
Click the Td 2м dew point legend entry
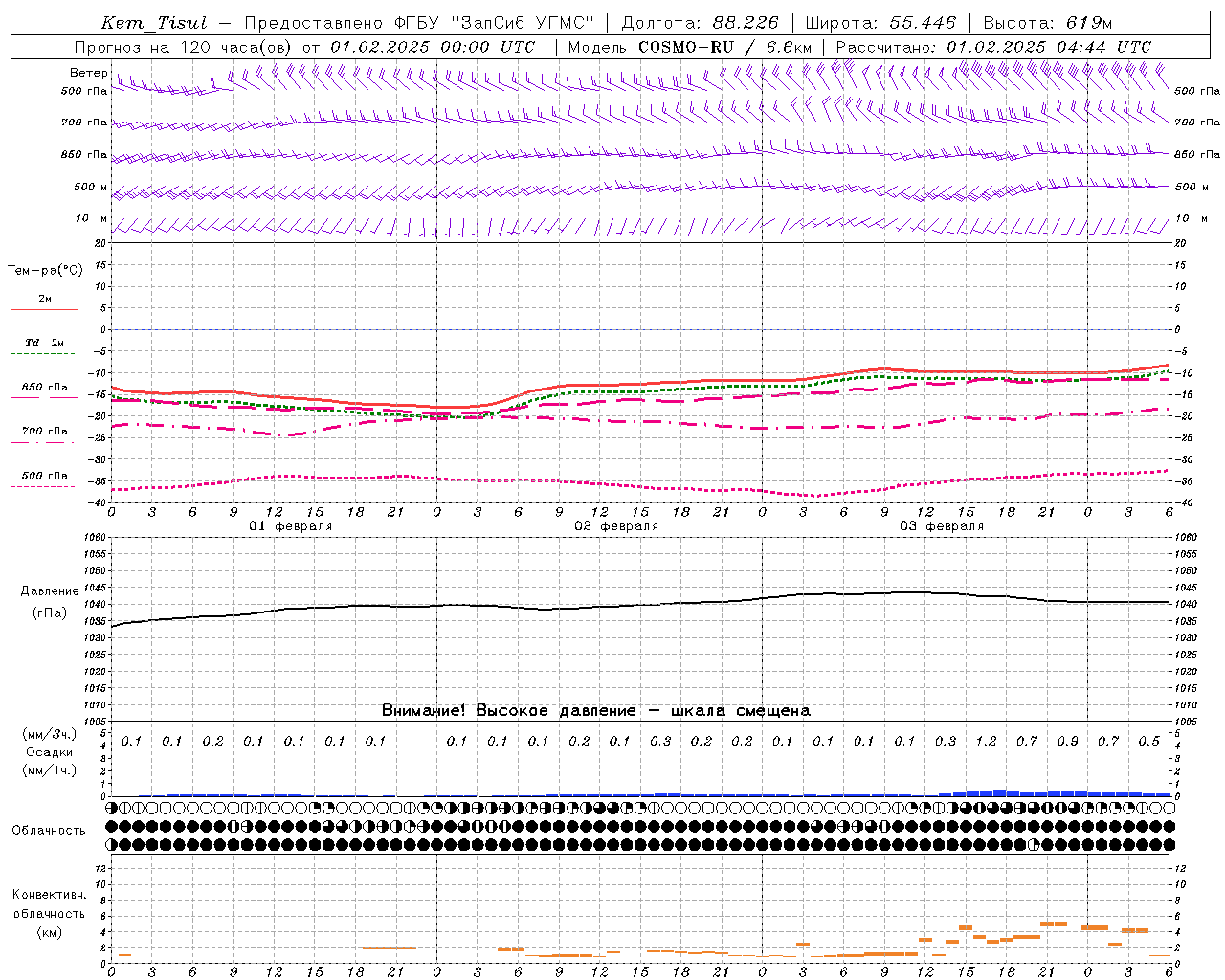tap(45, 343)
